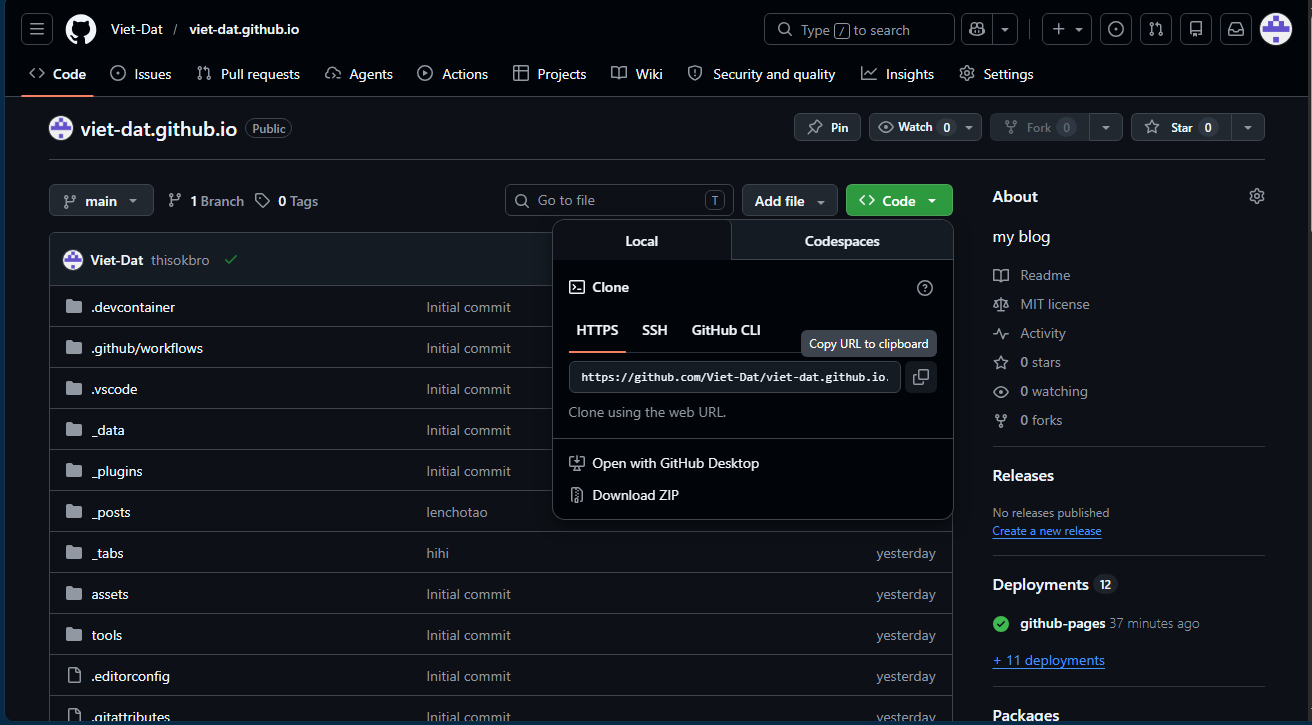The height and width of the screenshot is (725, 1312).
Task: Star this repository
Action: 1181,127
